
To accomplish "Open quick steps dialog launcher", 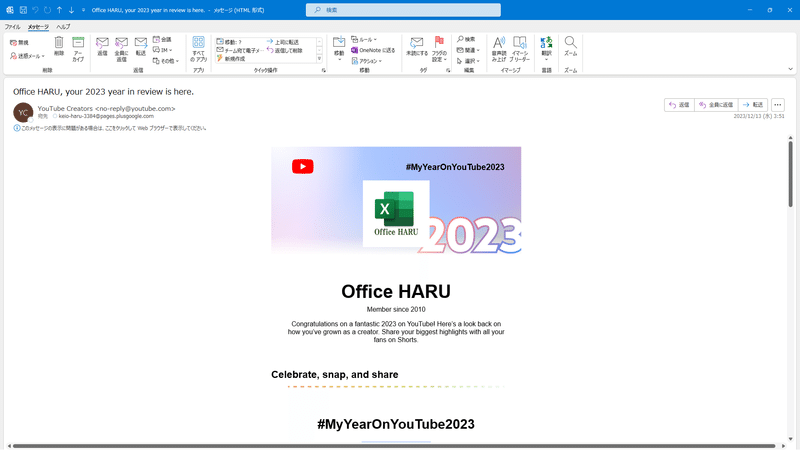I will (323, 70).
